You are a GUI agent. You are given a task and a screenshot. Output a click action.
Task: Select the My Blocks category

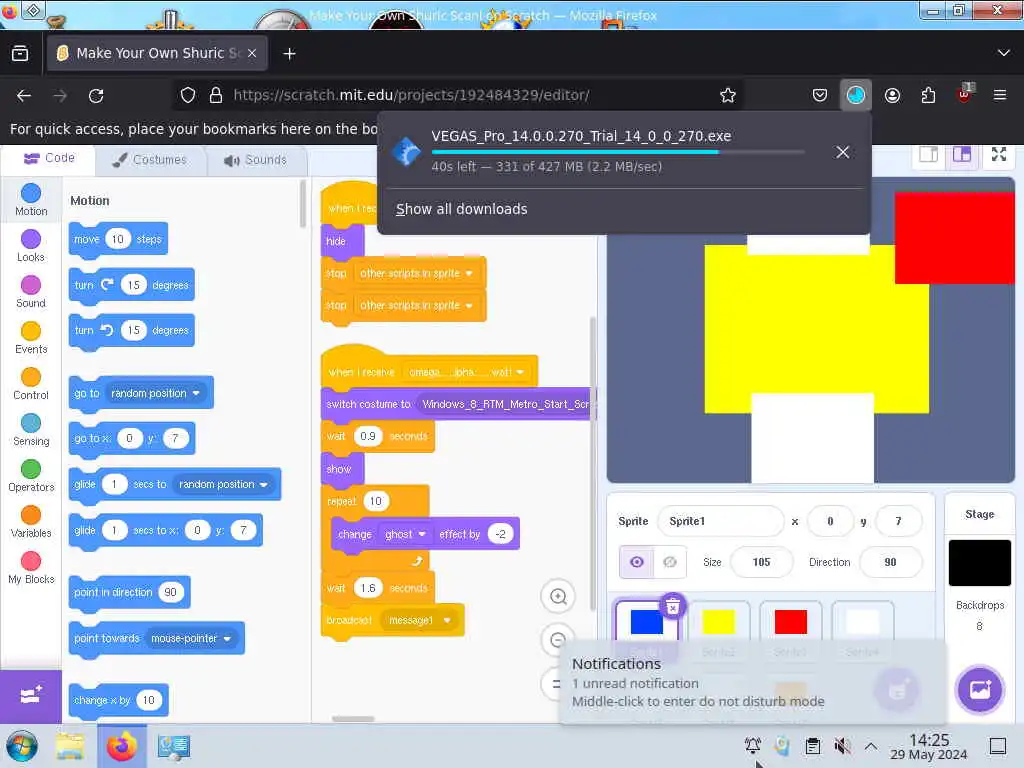[31, 568]
